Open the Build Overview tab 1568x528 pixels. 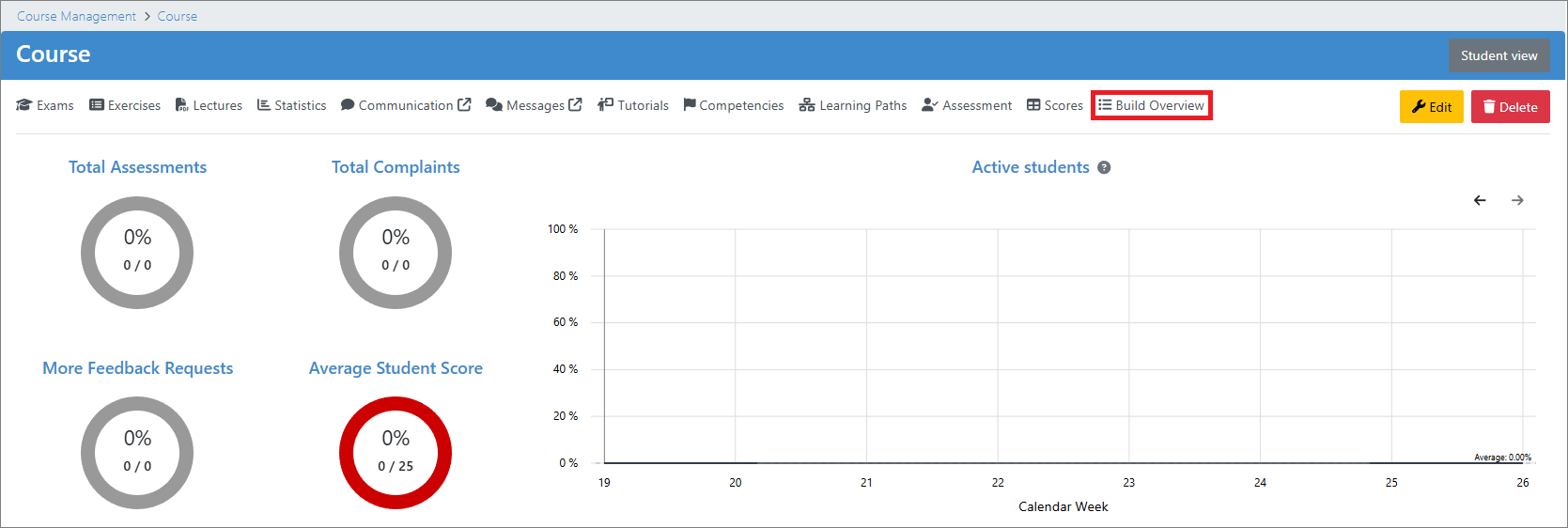pos(1151,105)
